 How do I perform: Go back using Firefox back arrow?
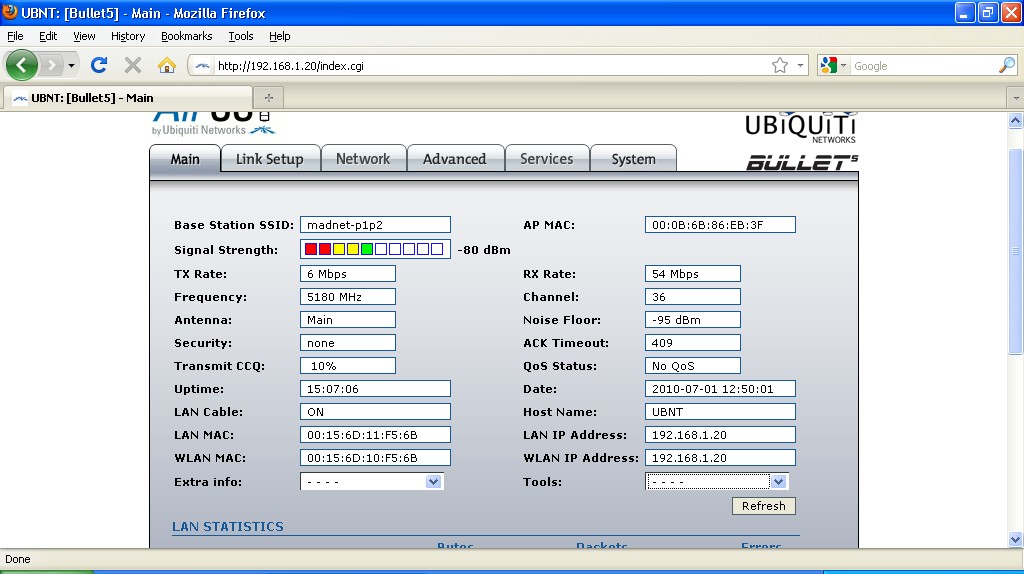point(22,65)
